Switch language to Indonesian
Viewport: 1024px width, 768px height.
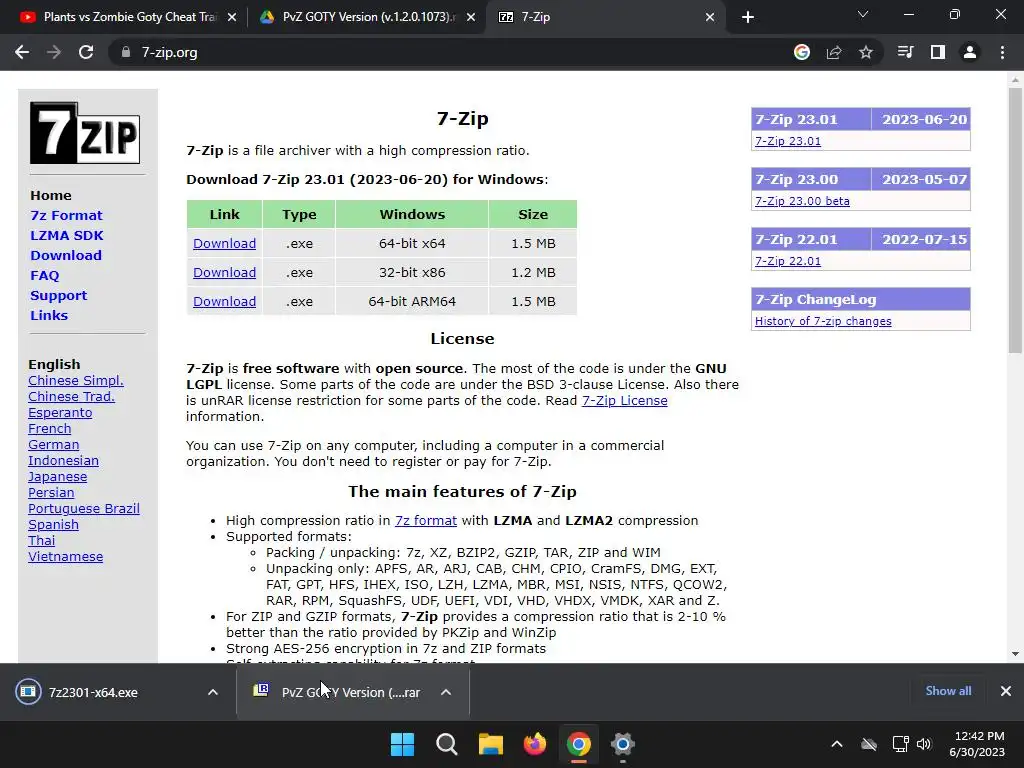point(63,460)
